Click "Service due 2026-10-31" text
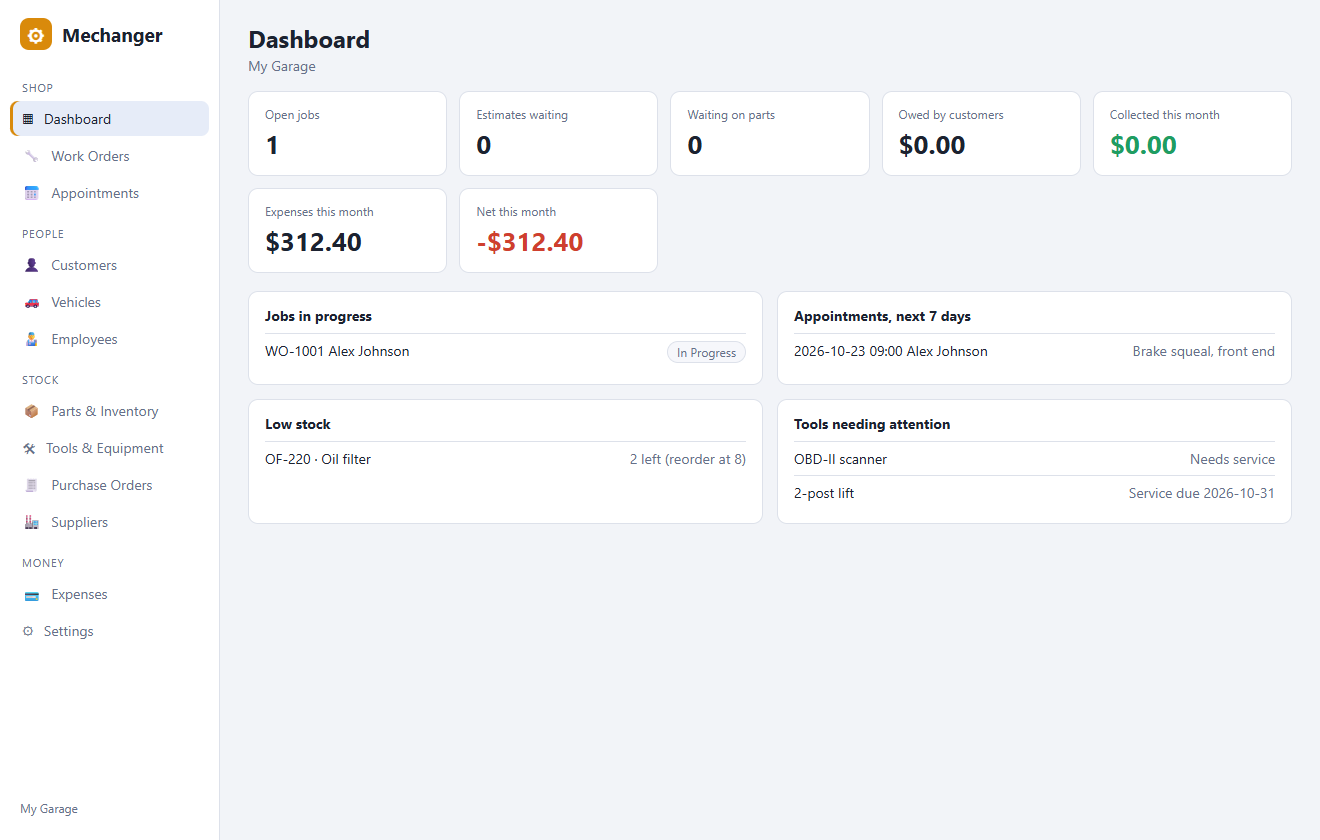The width and height of the screenshot is (1320, 840). pos(1202,493)
